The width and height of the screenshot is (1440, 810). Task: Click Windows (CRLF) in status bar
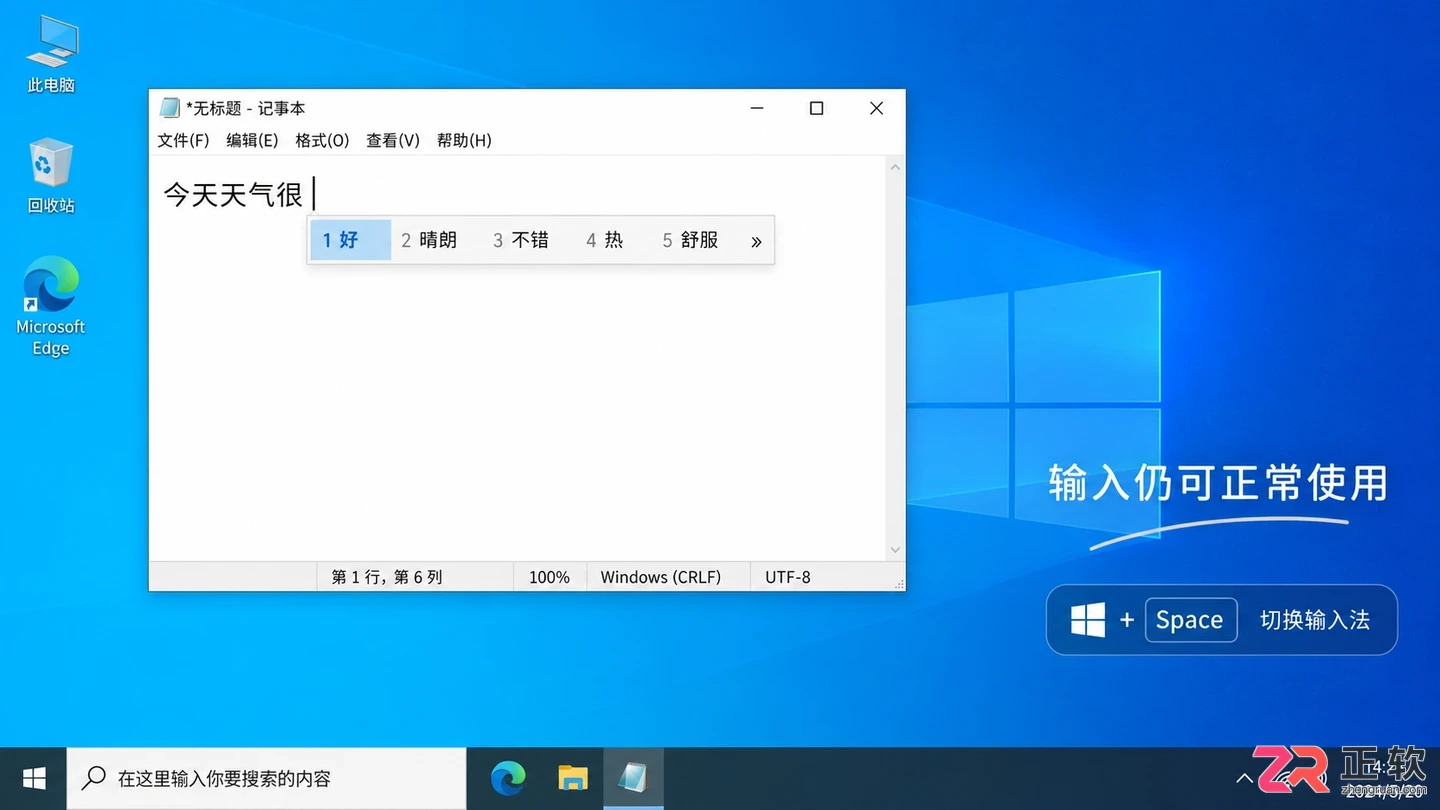point(661,577)
